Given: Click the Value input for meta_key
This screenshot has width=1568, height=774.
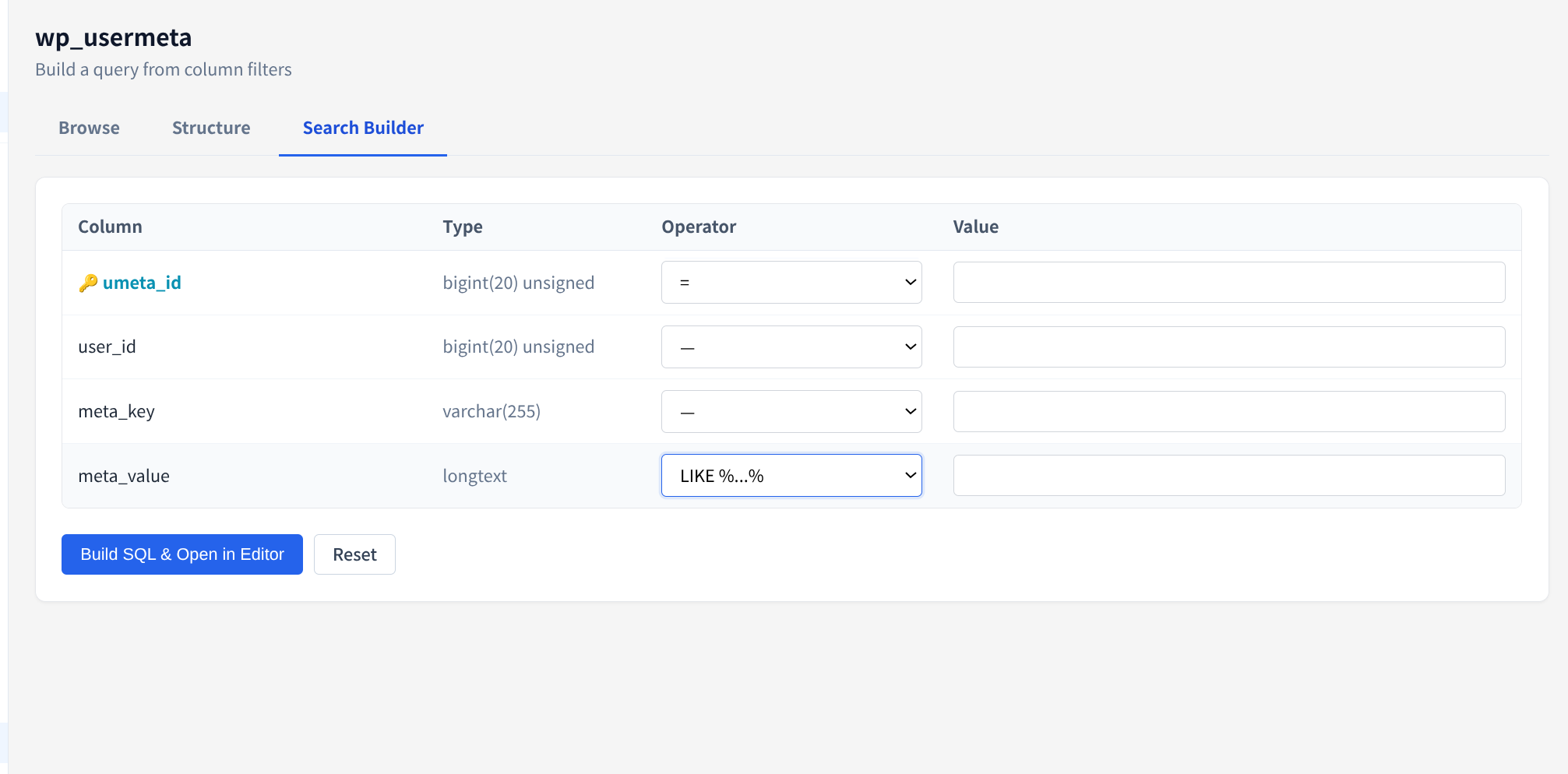Looking at the screenshot, I should [1228, 411].
